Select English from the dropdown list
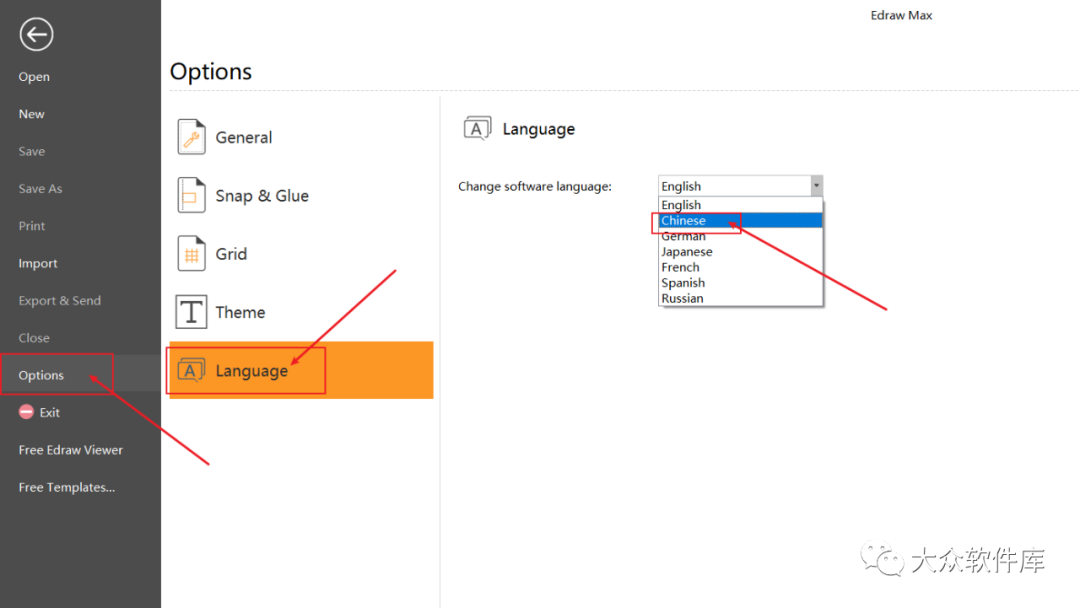1080x608 pixels. (x=740, y=205)
